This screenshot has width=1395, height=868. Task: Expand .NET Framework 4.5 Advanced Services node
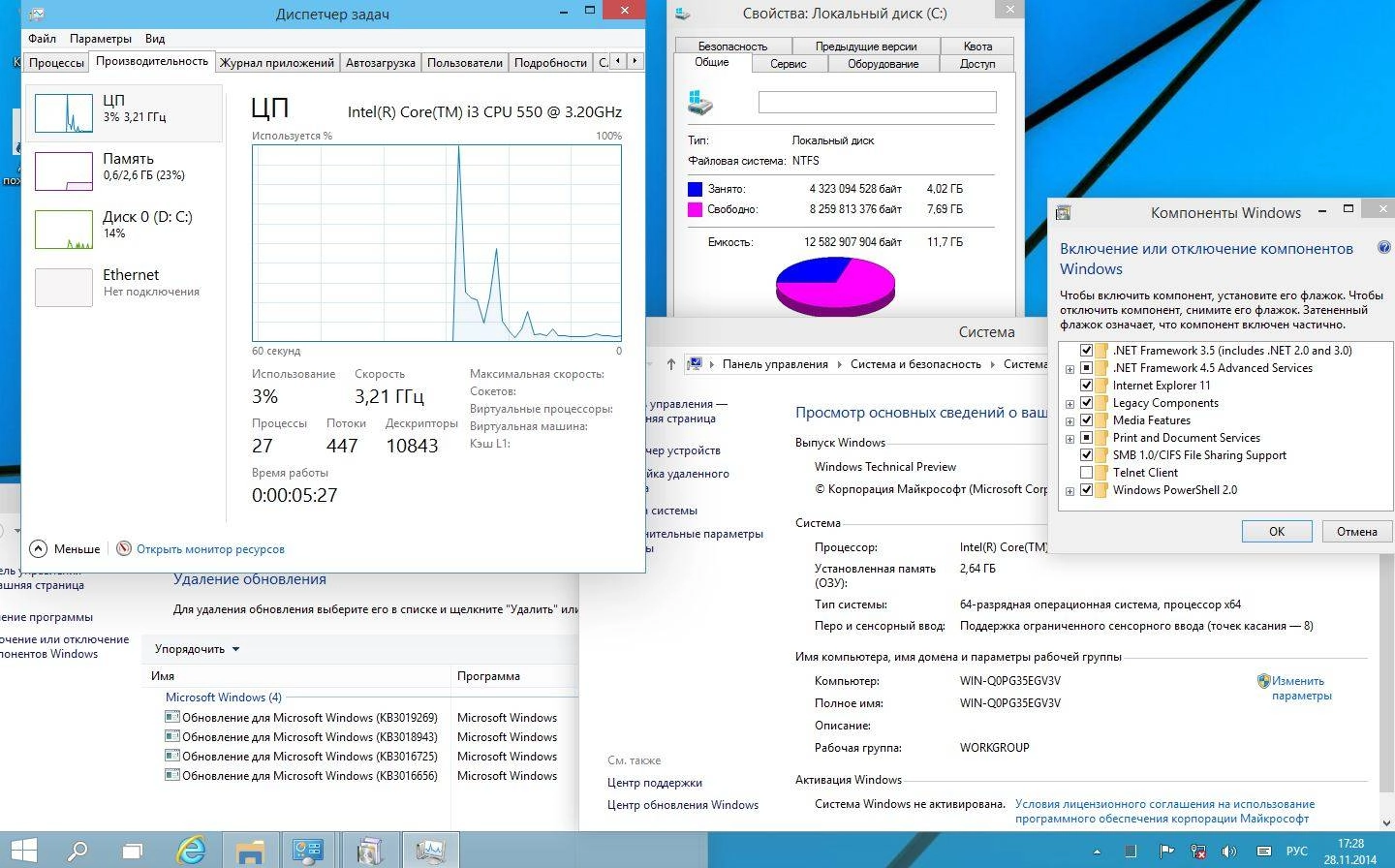[x=1069, y=369]
